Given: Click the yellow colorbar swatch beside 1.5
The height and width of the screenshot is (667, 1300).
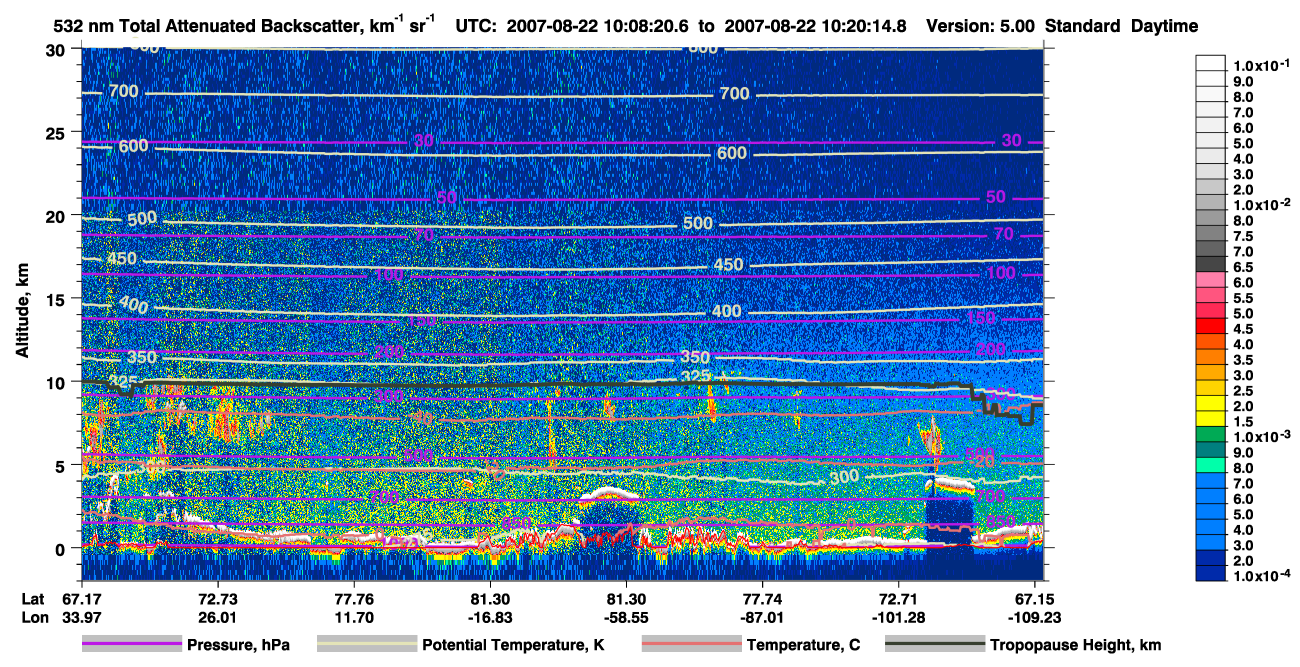Looking at the screenshot, I should point(1211,418).
